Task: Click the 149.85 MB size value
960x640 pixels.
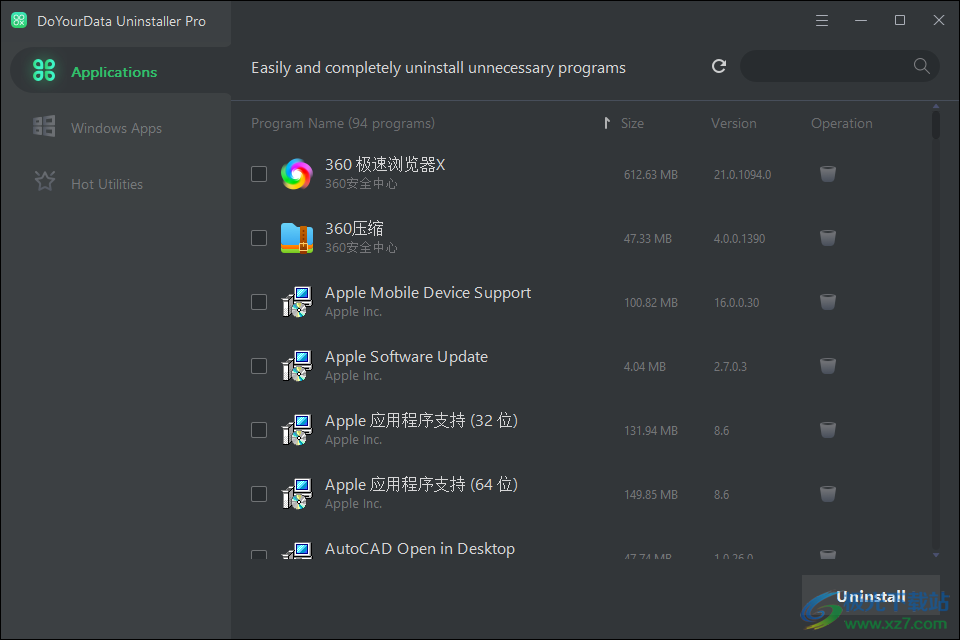Action: tap(651, 494)
